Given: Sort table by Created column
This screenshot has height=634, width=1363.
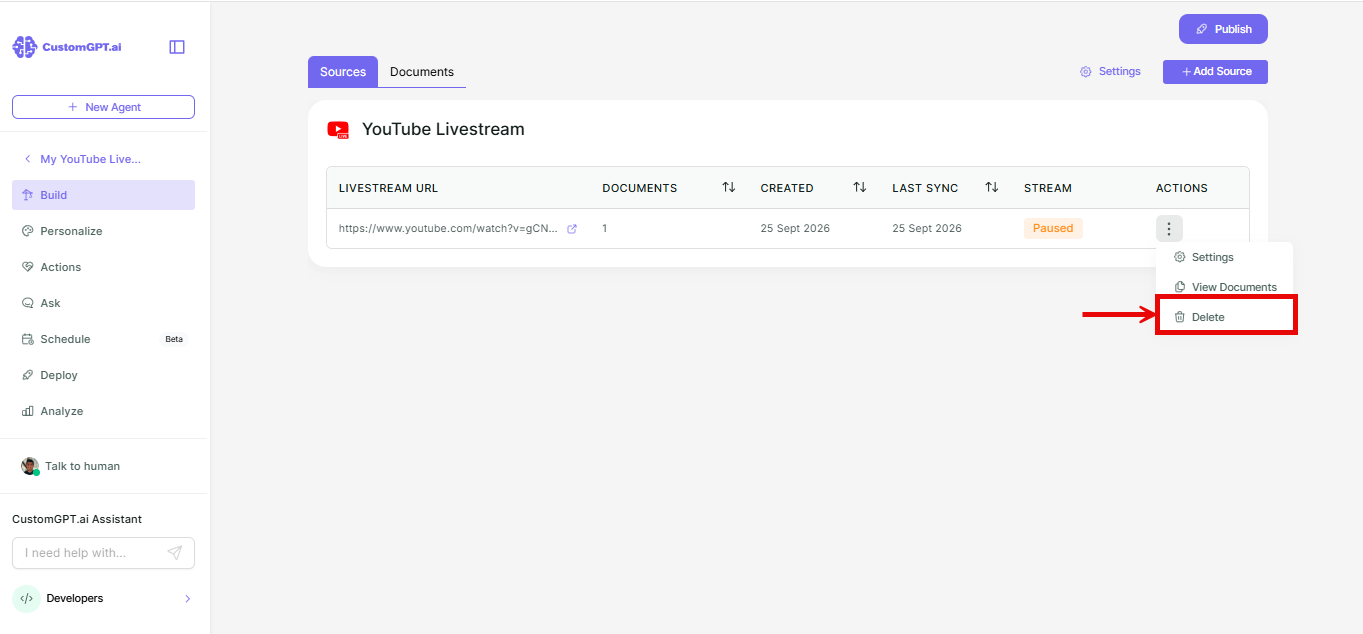Looking at the screenshot, I should point(859,187).
